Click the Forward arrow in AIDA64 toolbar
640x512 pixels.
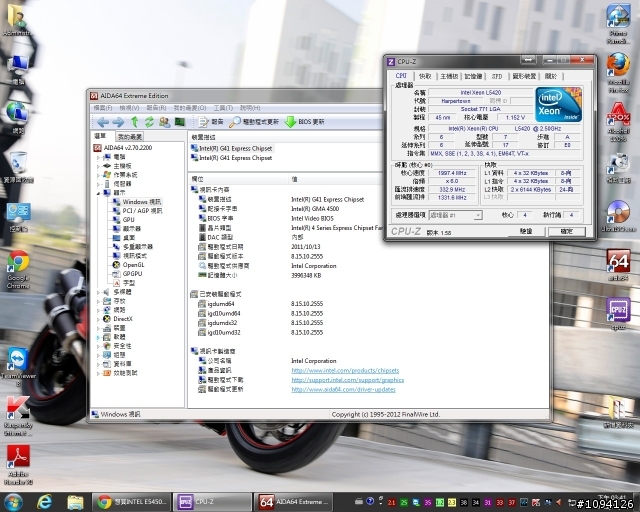click(118, 122)
